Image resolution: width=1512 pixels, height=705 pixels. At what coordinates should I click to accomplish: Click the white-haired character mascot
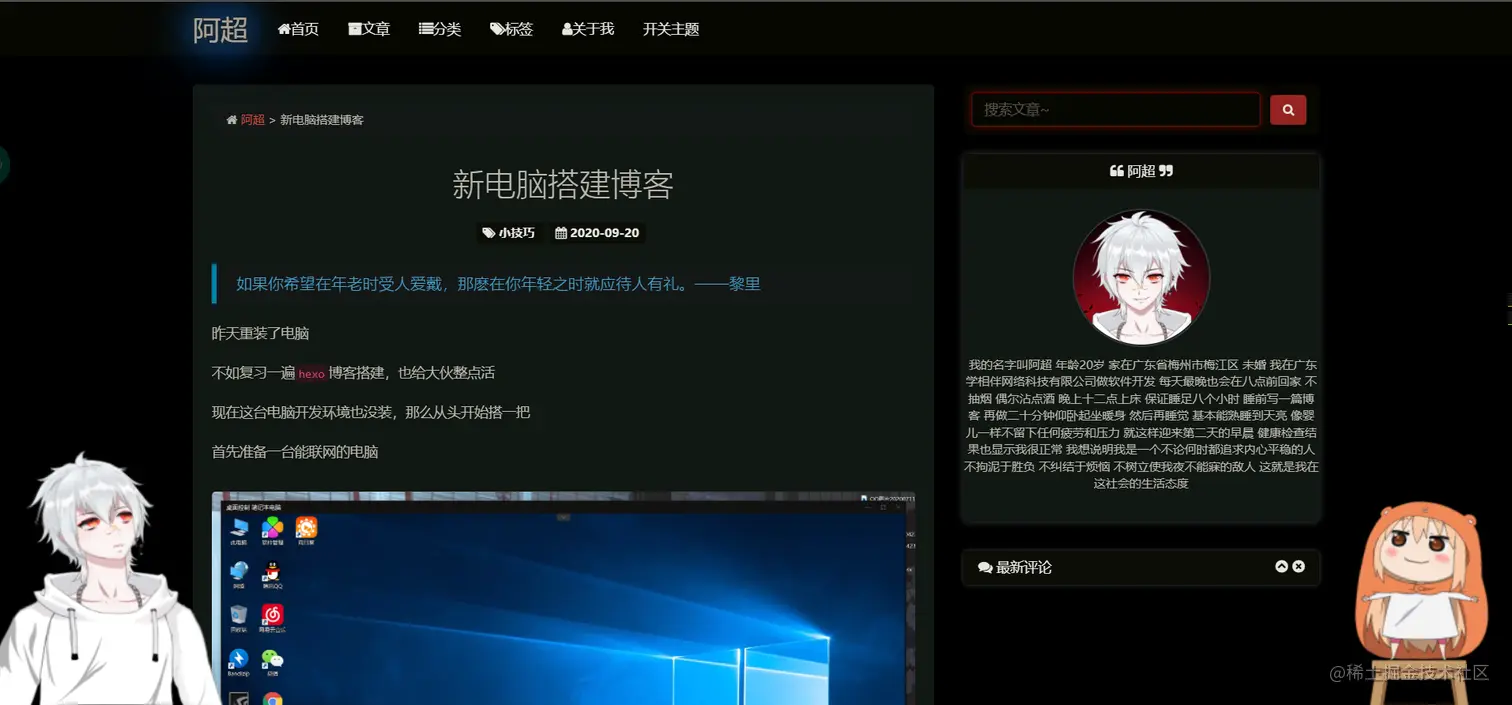(x=105, y=582)
